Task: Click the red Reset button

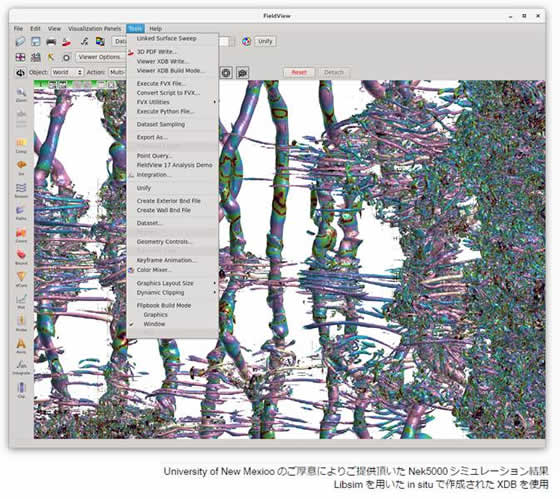Action: click(x=299, y=73)
